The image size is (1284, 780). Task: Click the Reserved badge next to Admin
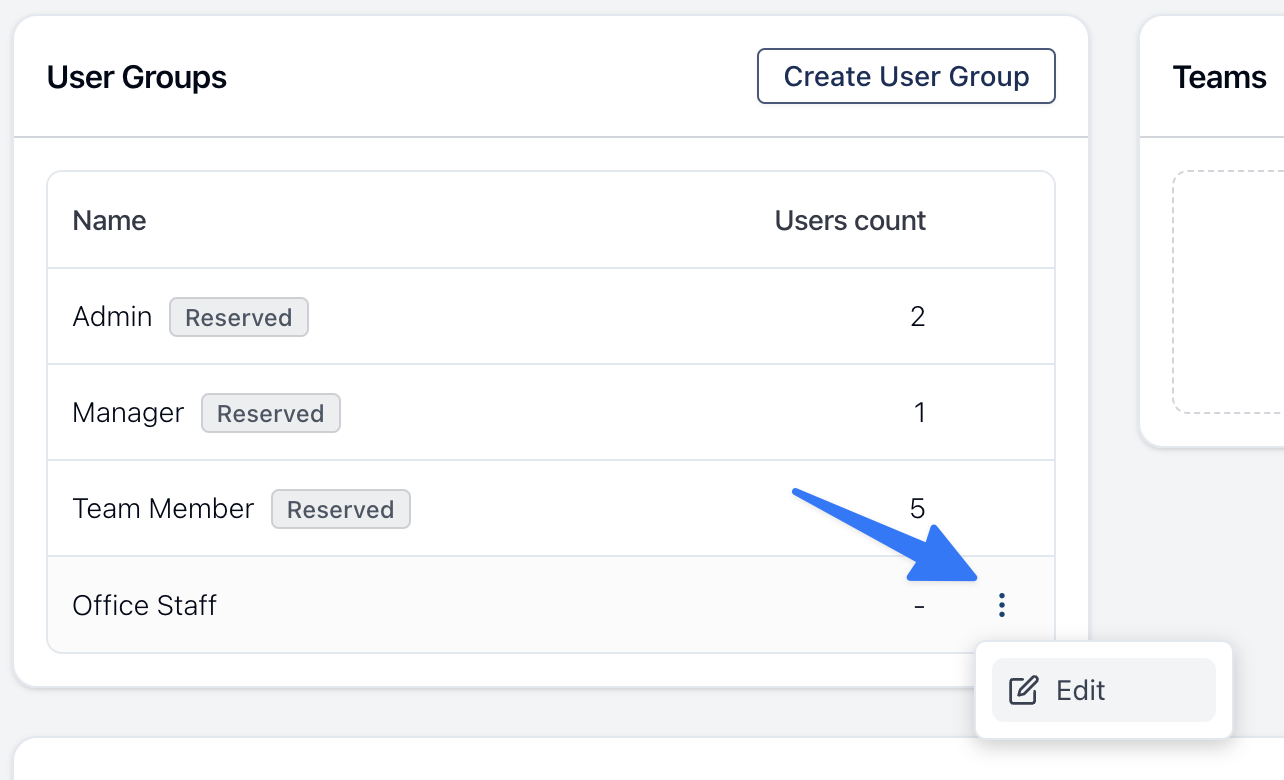[x=239, y=317]
